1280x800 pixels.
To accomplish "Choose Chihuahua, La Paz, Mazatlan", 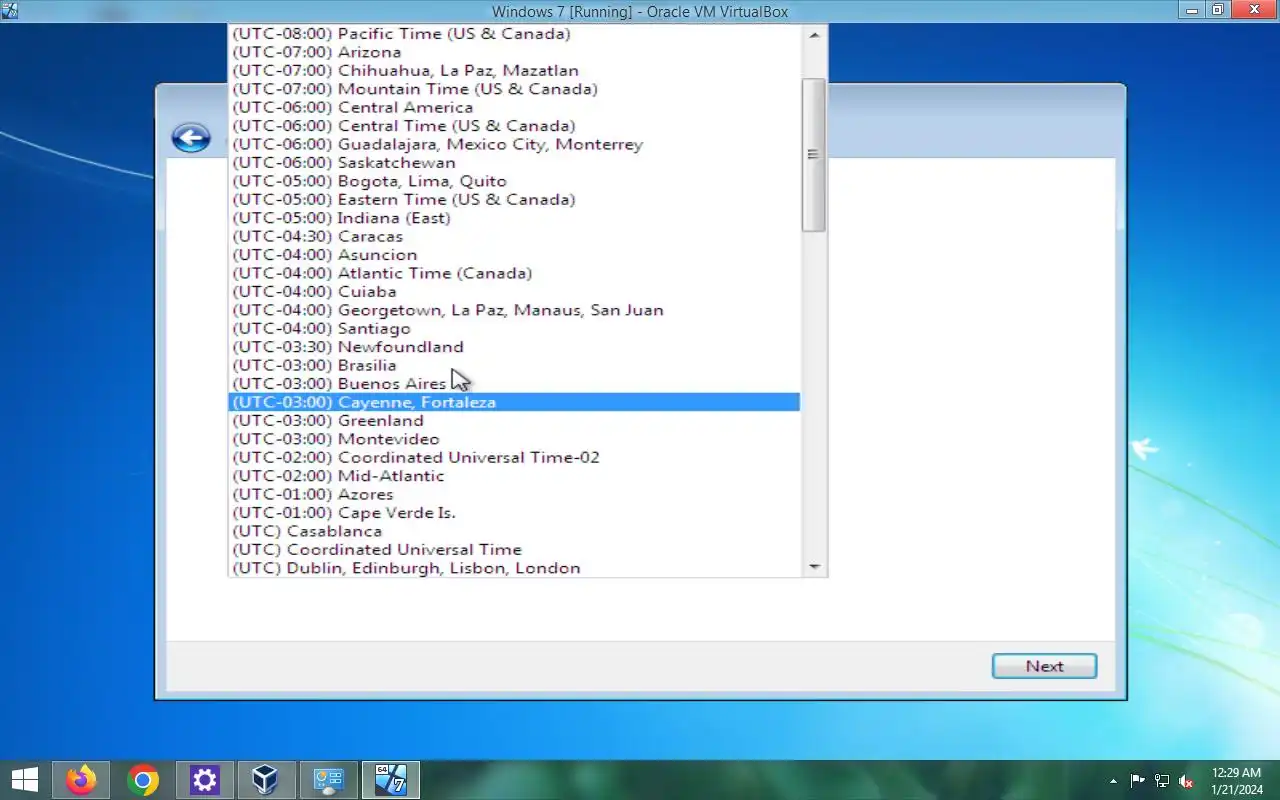I will tap(514, 71).
